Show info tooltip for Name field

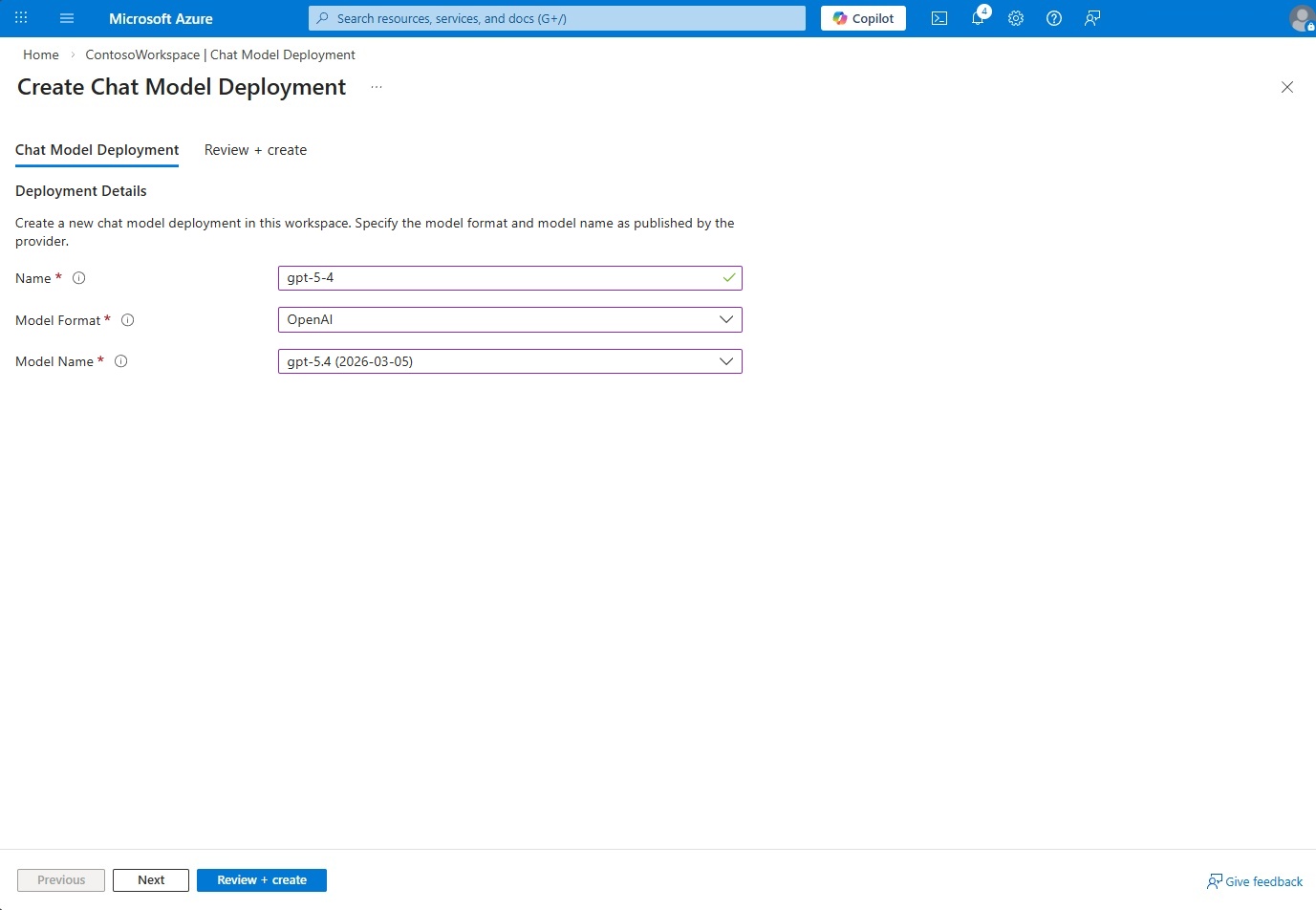[x=79, y=278]
